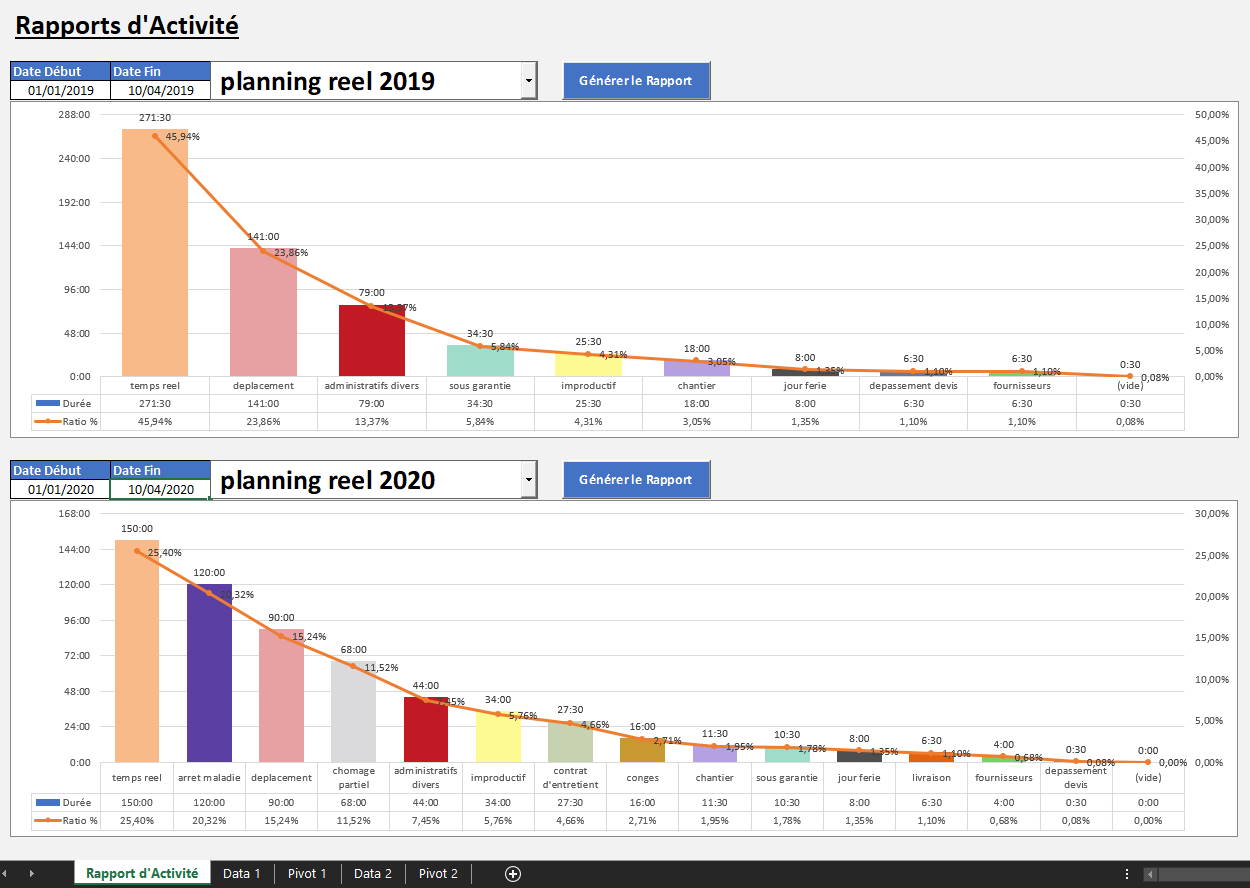Viewport: 1250px width, 888px height.
Task: Click the sheet navigation right arrow
Action: pos(31,873)
